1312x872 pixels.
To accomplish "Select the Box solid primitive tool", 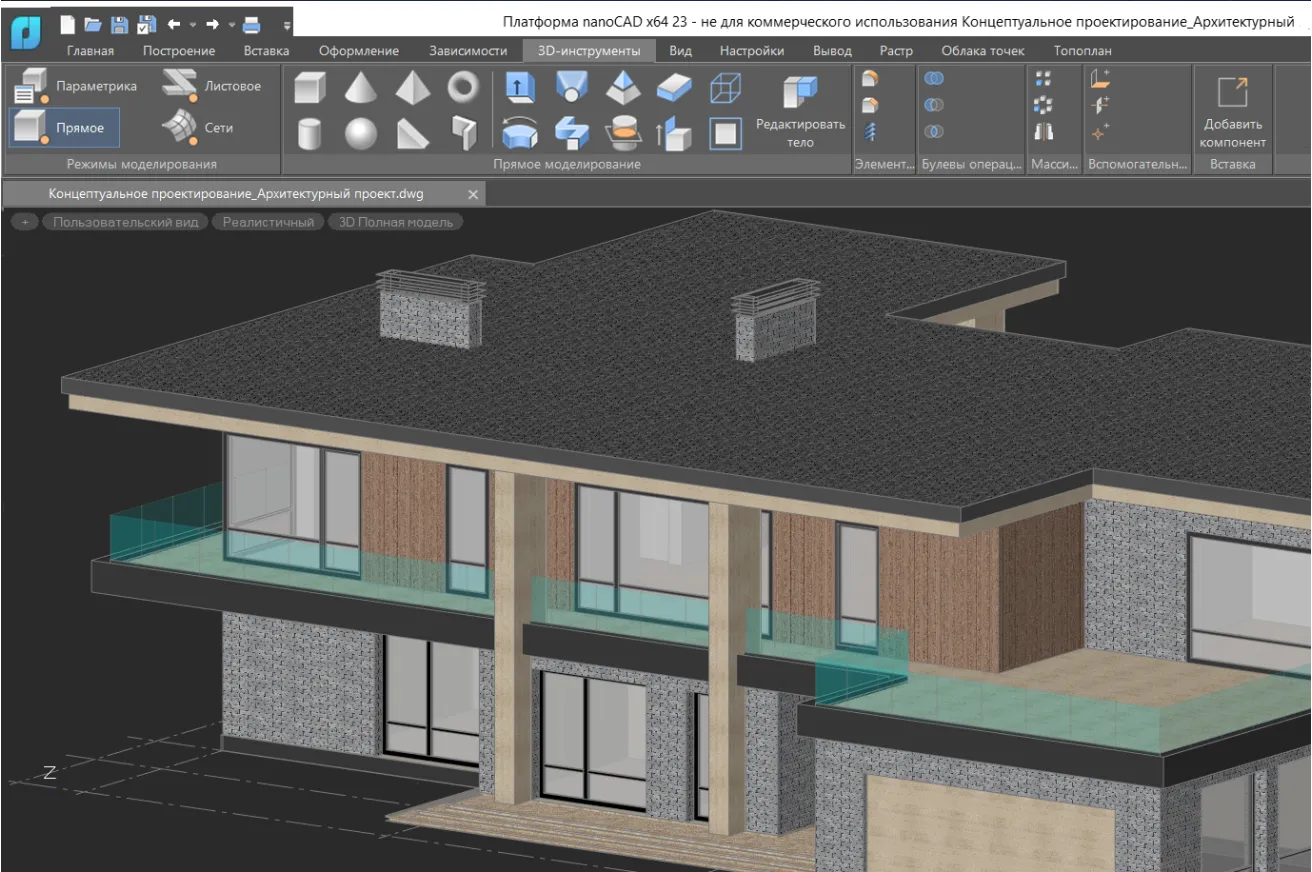I will (x=310, y=88).
